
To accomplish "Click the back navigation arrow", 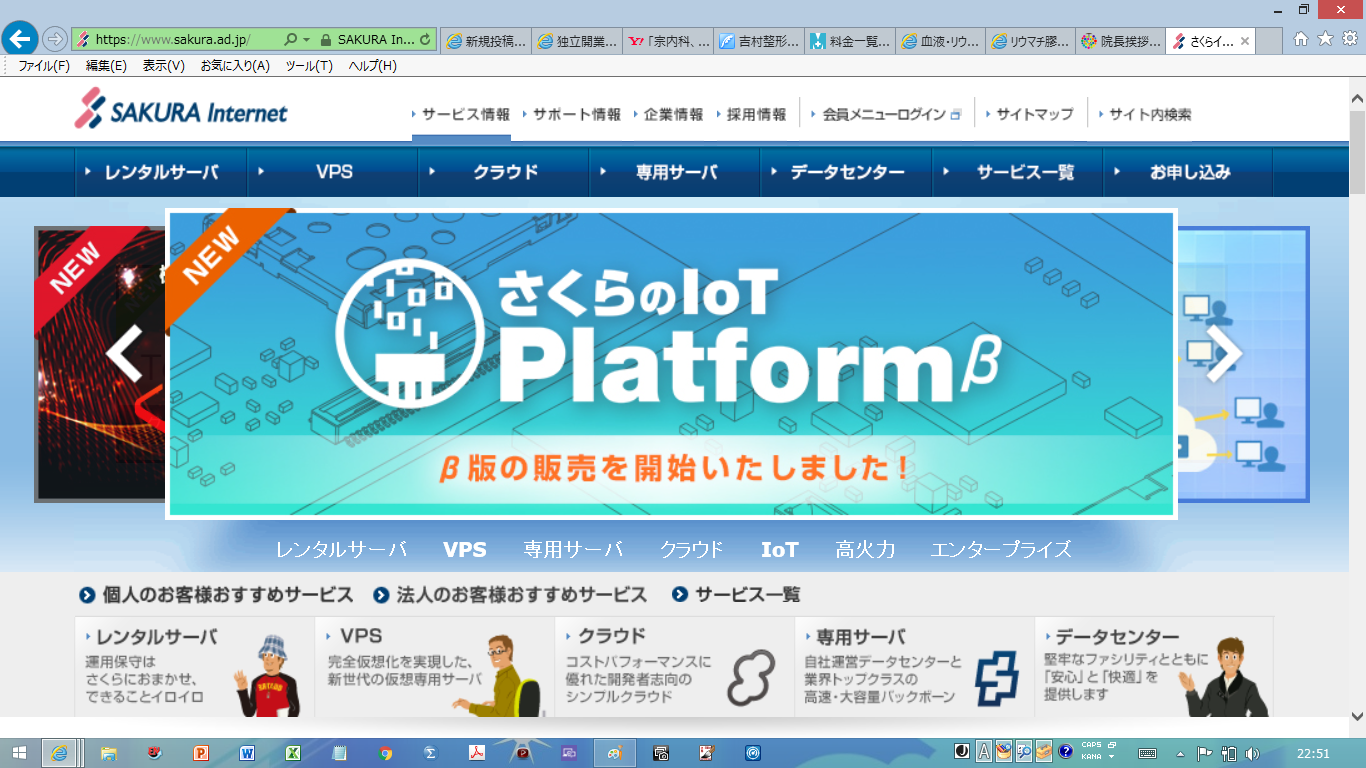I will point(18,40).
